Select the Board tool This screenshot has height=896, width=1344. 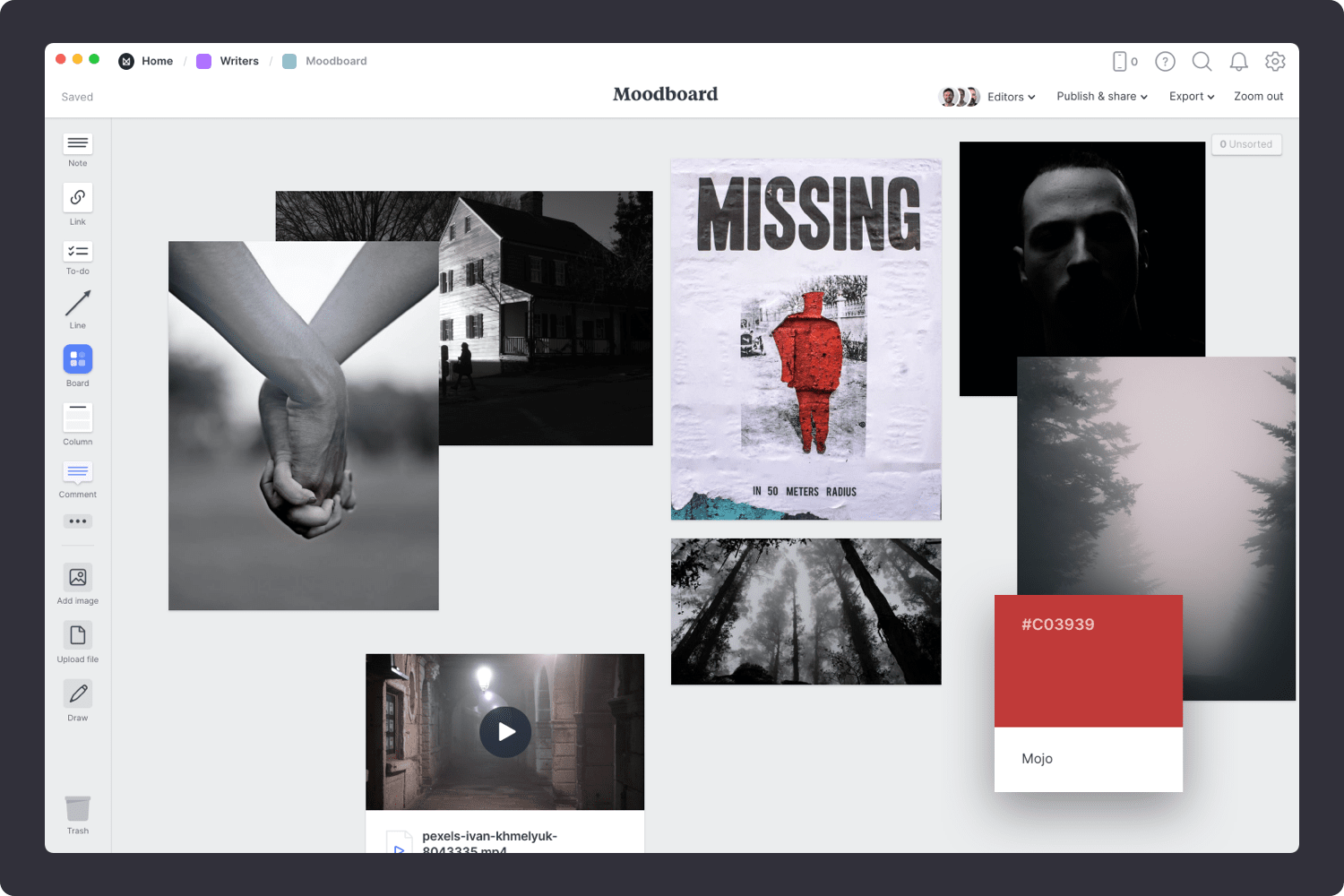(77, 360)
